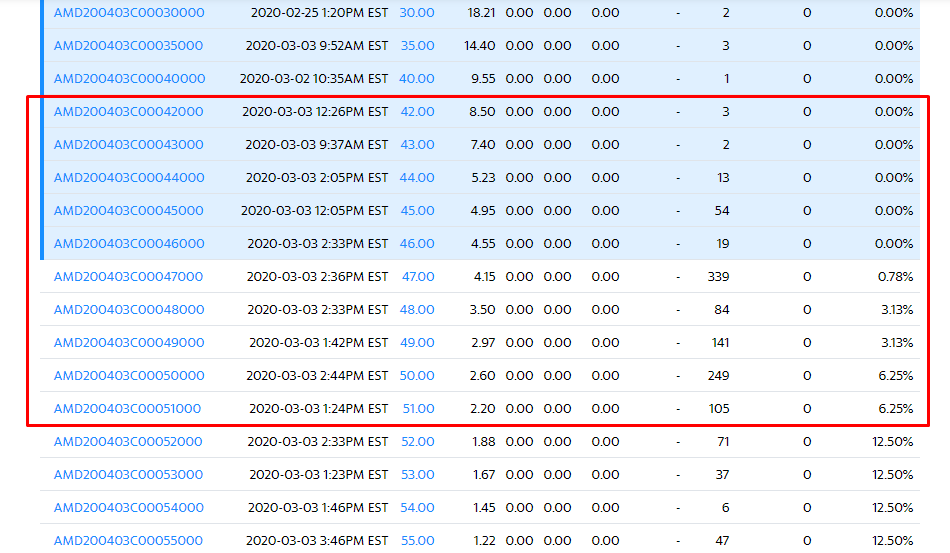Select the 52.00 strike price link
Screen dimensions: 950x553
point(418,442)
